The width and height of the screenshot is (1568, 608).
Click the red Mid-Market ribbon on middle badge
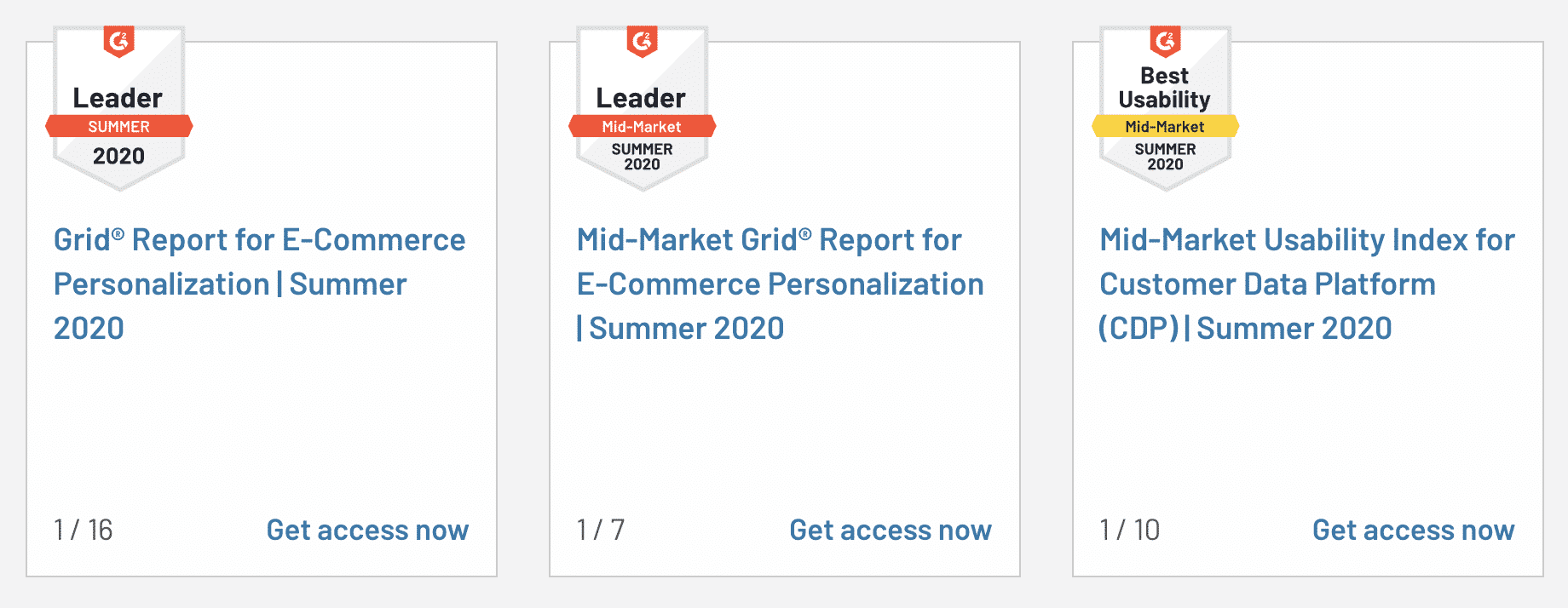[643, 127]
